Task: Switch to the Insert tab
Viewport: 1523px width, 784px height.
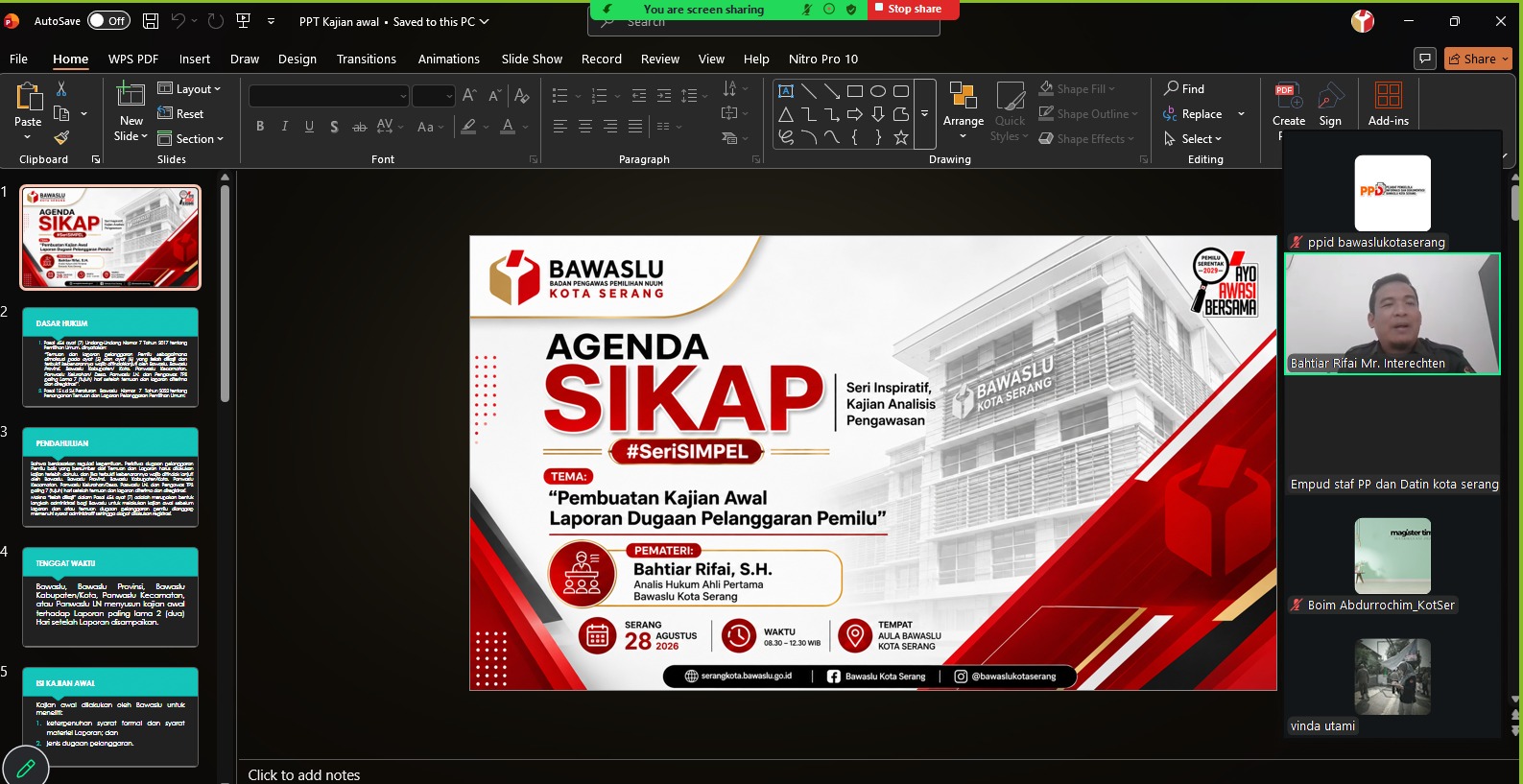Action: [x=195, y=59]
